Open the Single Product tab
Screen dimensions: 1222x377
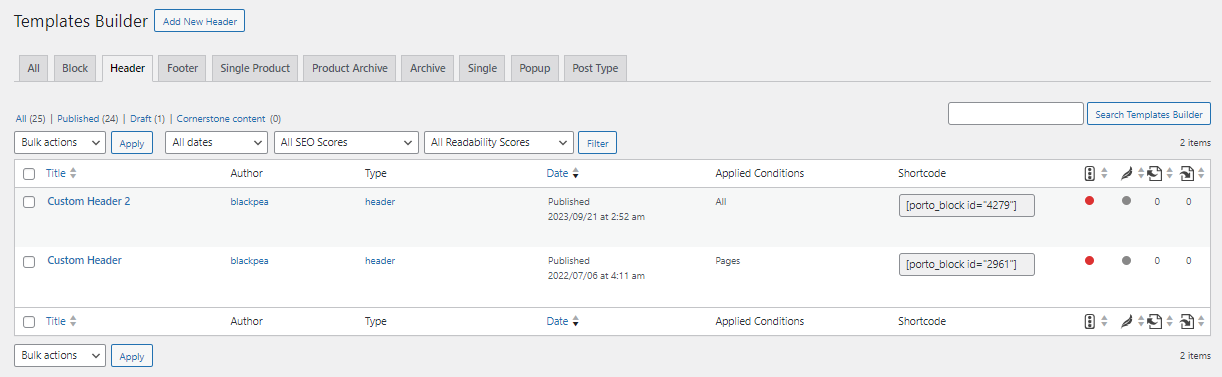tap(255, 68)
